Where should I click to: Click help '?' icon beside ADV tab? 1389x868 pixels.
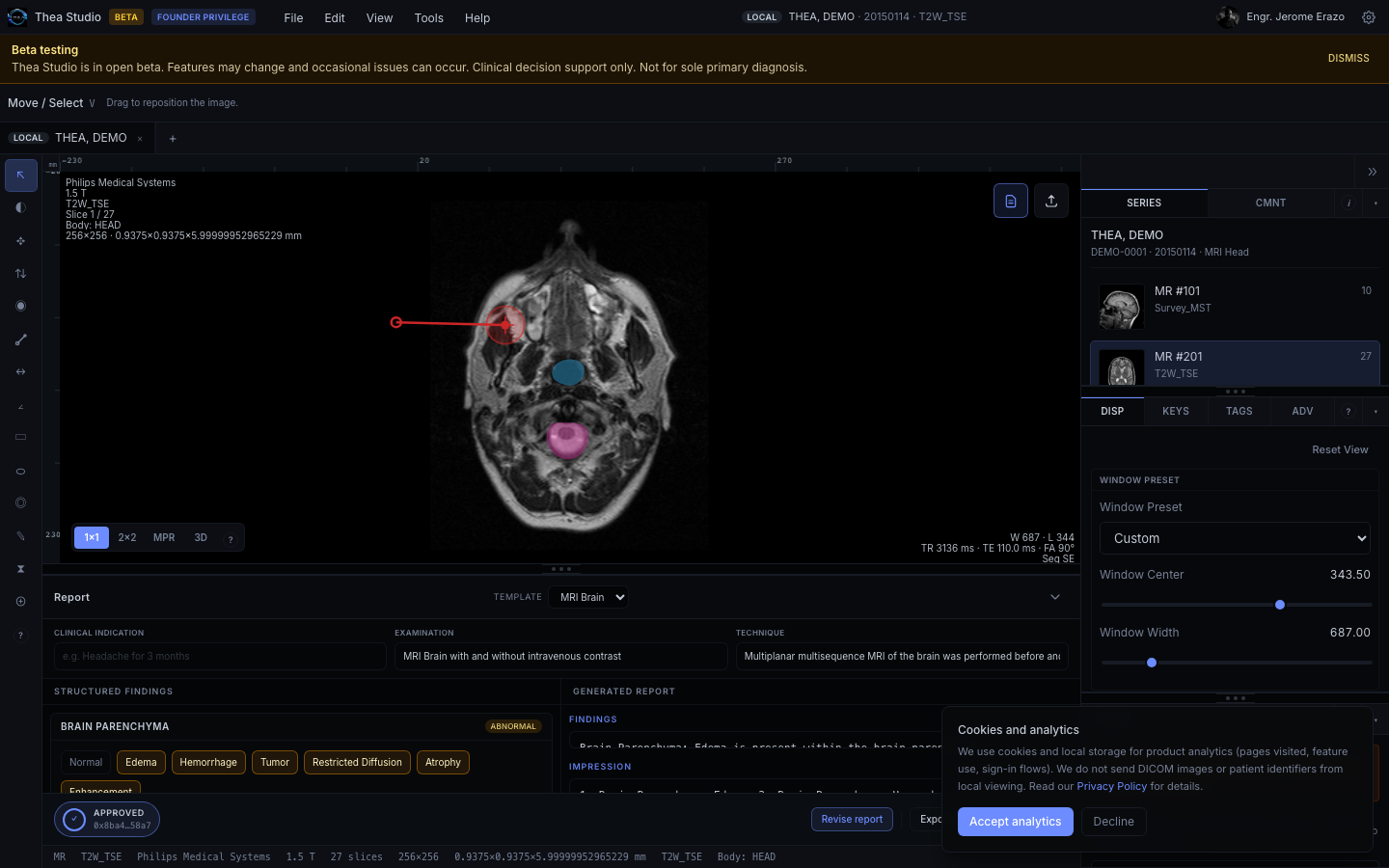coord(1348,411)
